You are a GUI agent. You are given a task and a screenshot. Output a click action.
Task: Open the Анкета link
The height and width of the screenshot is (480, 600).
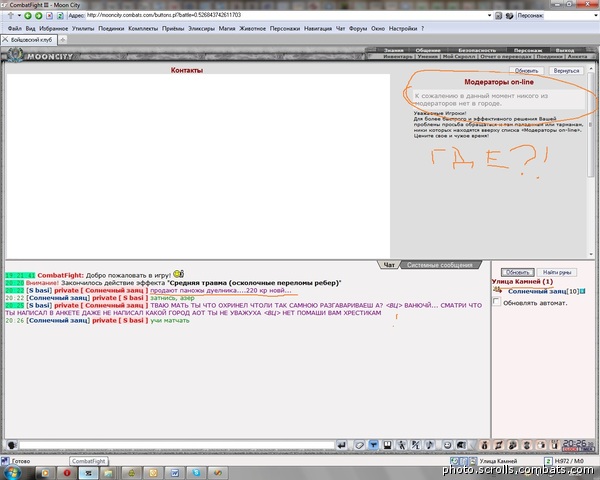[577, 56]
